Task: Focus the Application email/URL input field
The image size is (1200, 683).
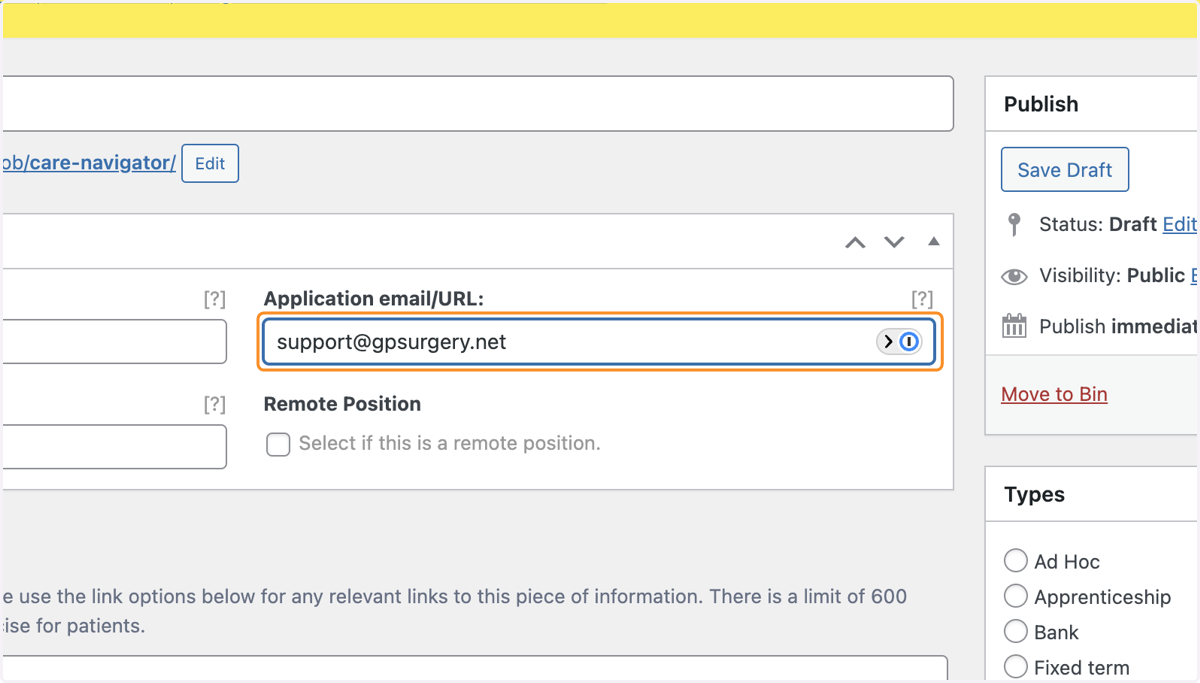Action: [600, 342]
